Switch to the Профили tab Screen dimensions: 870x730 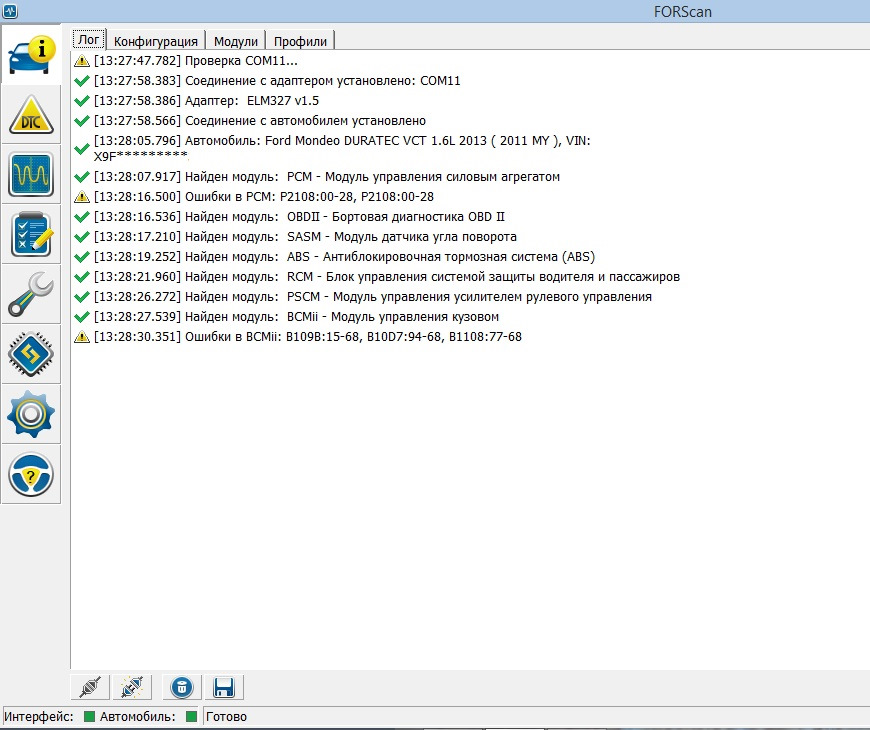tap(300, 41)
